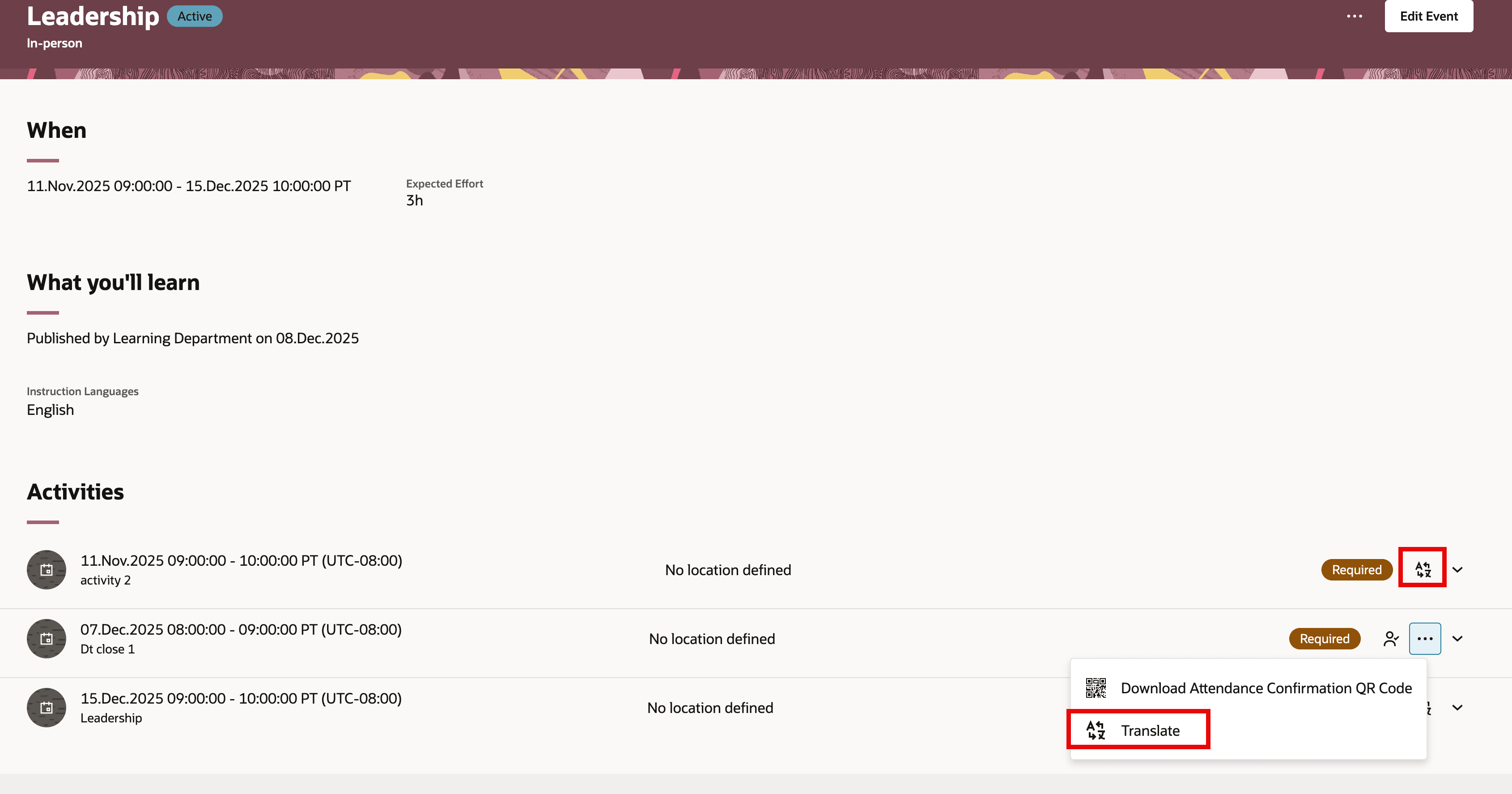Image resolution: width=1512 pixels, height=794 pixels.
Task: Click the calendar icon beside activity 2
Action: [x=47, y=569]
